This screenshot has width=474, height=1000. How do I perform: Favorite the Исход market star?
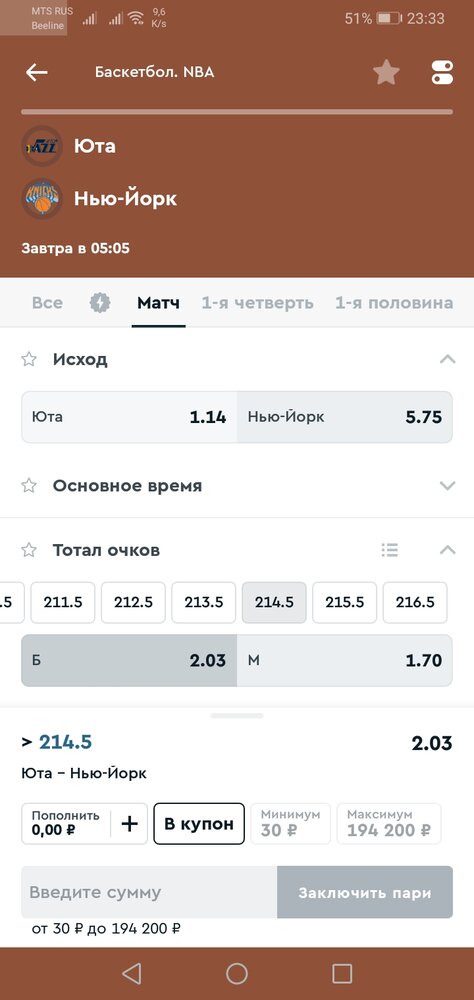pyautogui.click(x=29, y=360)
